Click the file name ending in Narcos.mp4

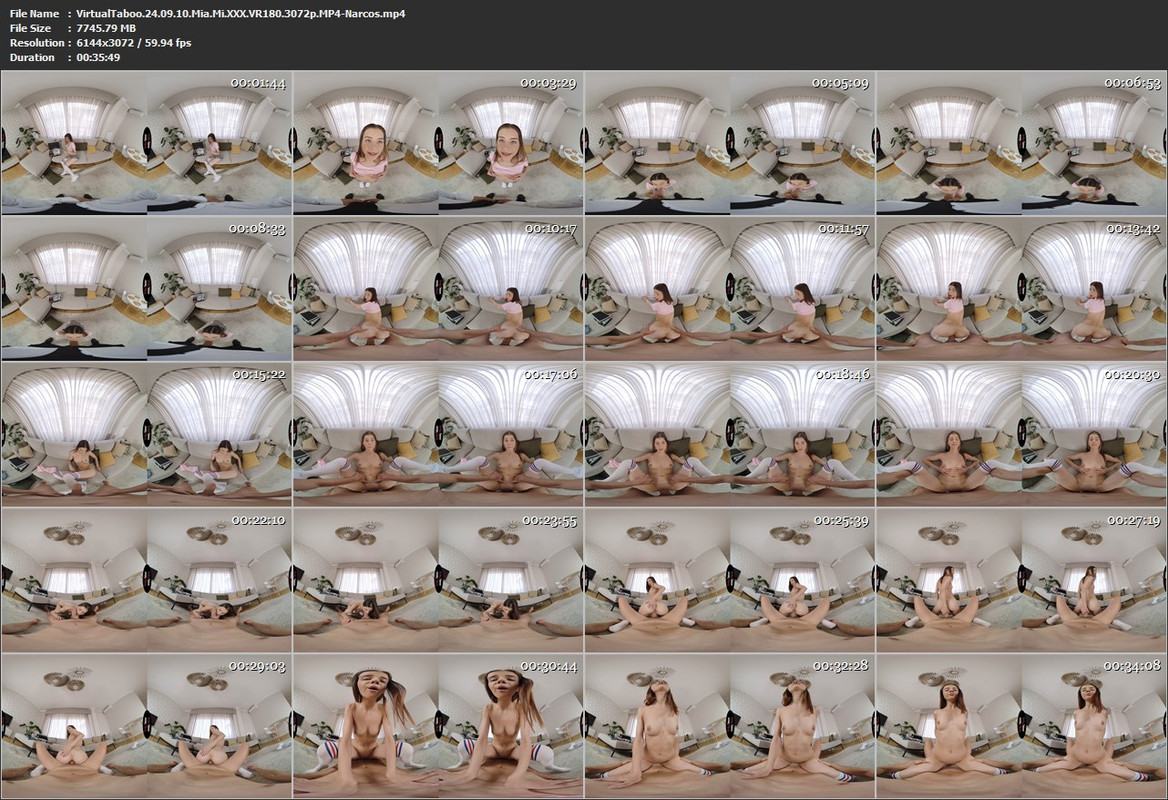tap(241, 13)
